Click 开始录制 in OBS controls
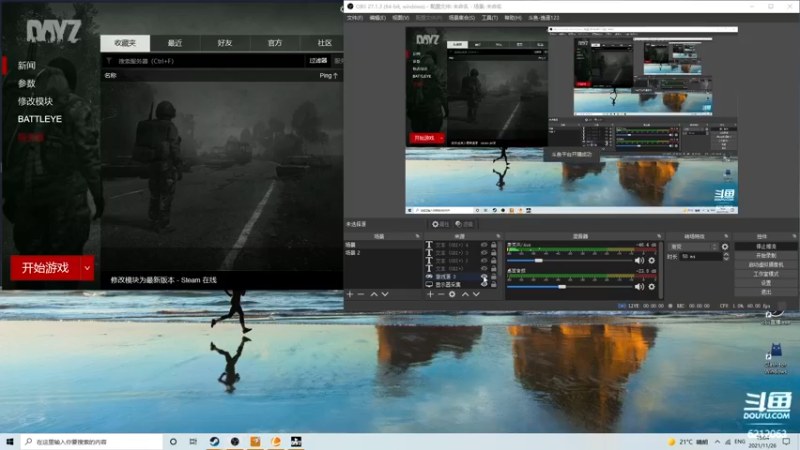800x450 pixels. coord(765,256)
